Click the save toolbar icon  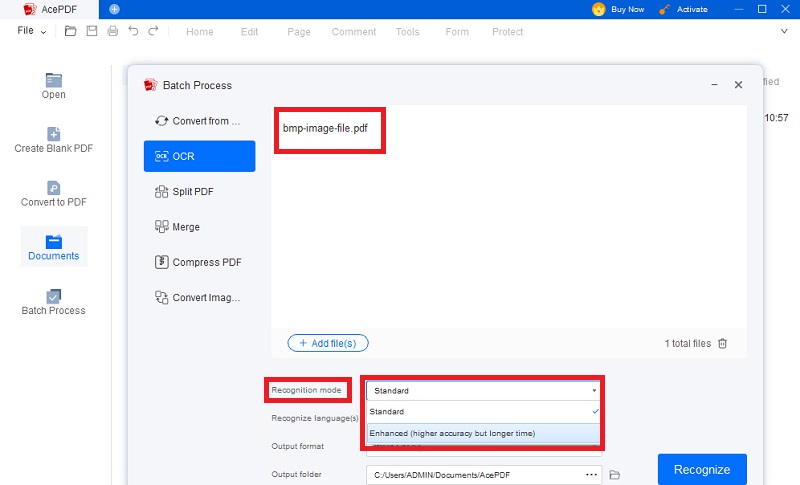pos(92,31)
